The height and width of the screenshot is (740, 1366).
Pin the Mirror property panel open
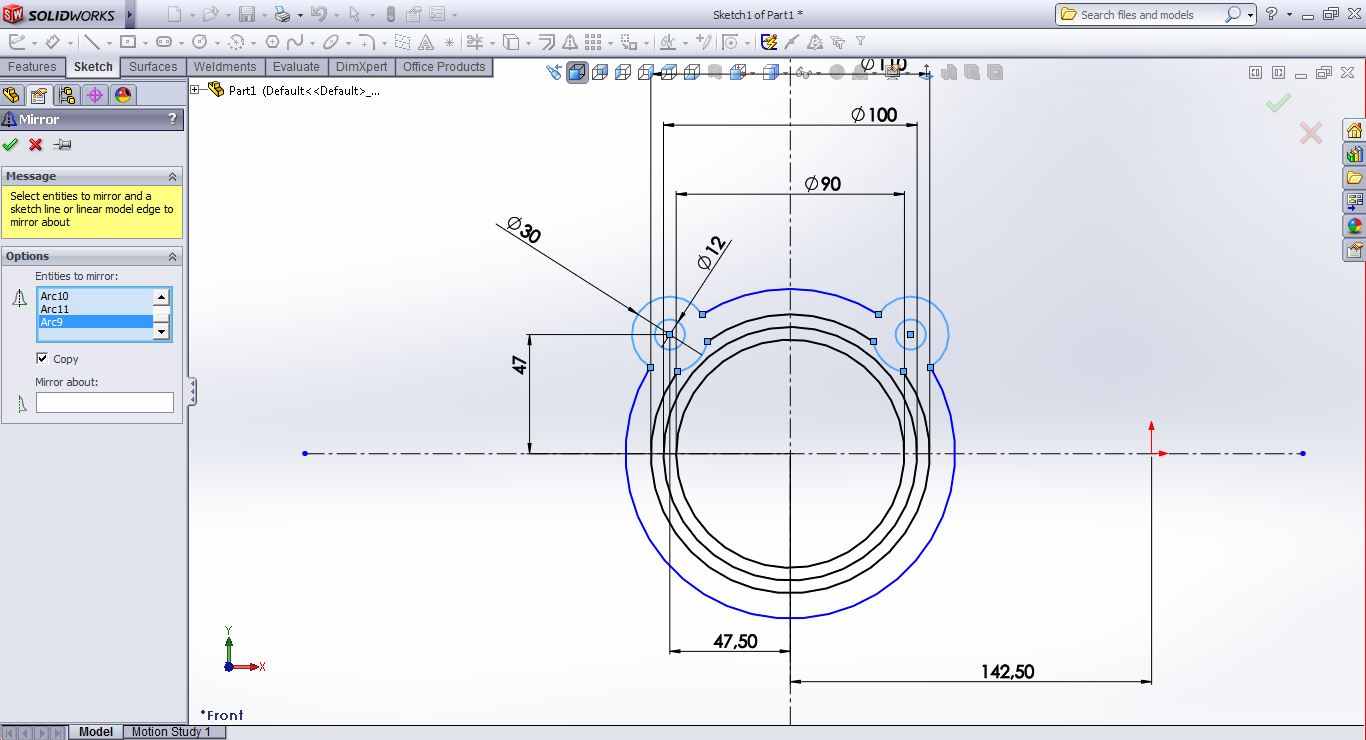62,145
